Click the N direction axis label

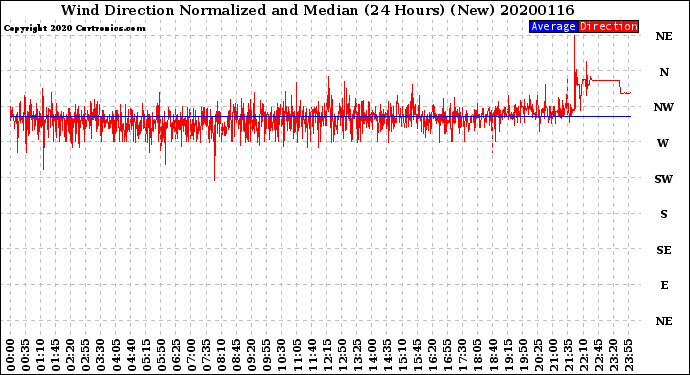pos(664,72)
